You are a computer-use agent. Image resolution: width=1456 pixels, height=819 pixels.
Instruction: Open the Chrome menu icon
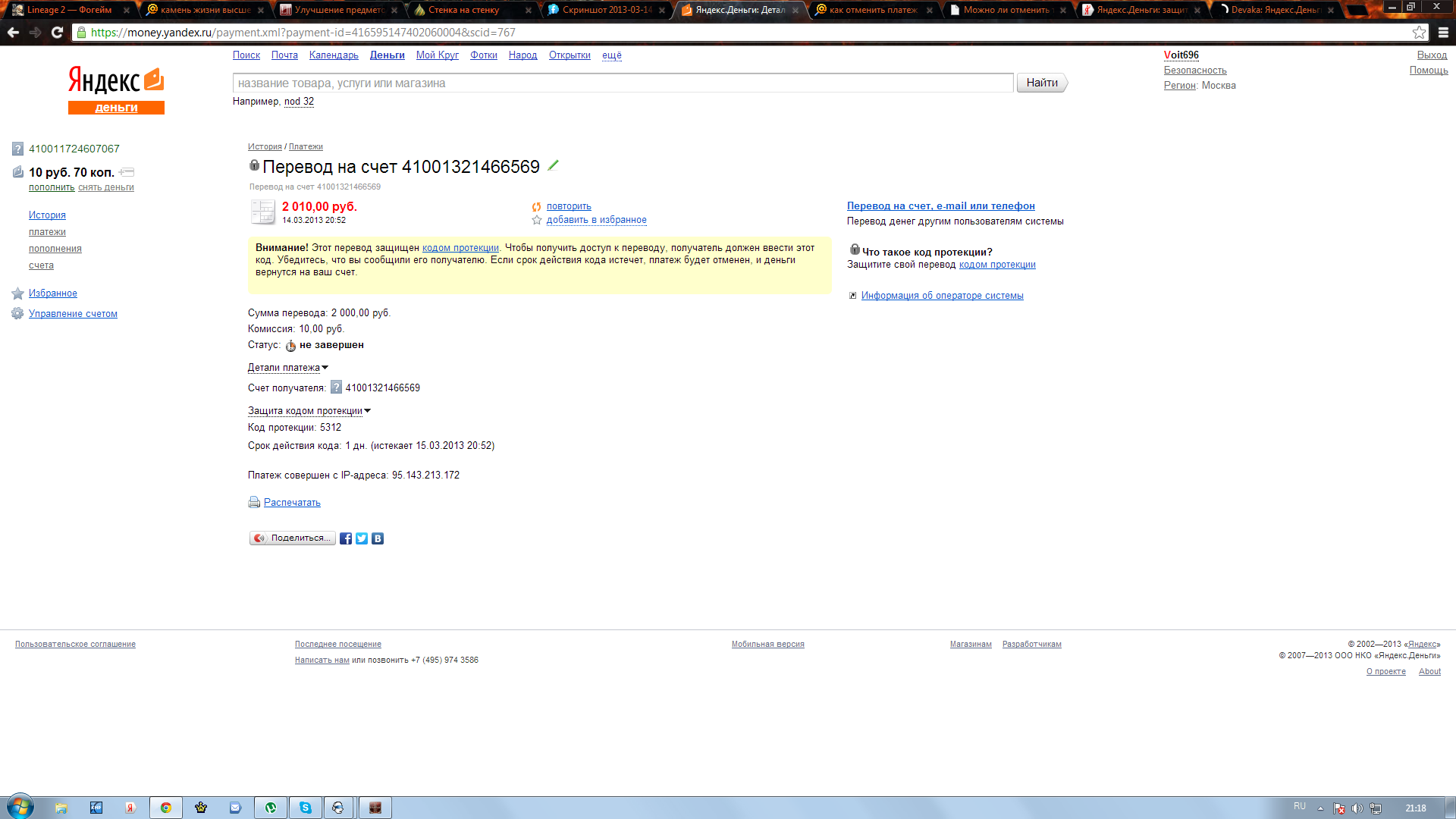pyautogui.click(x=1443, y=33)
